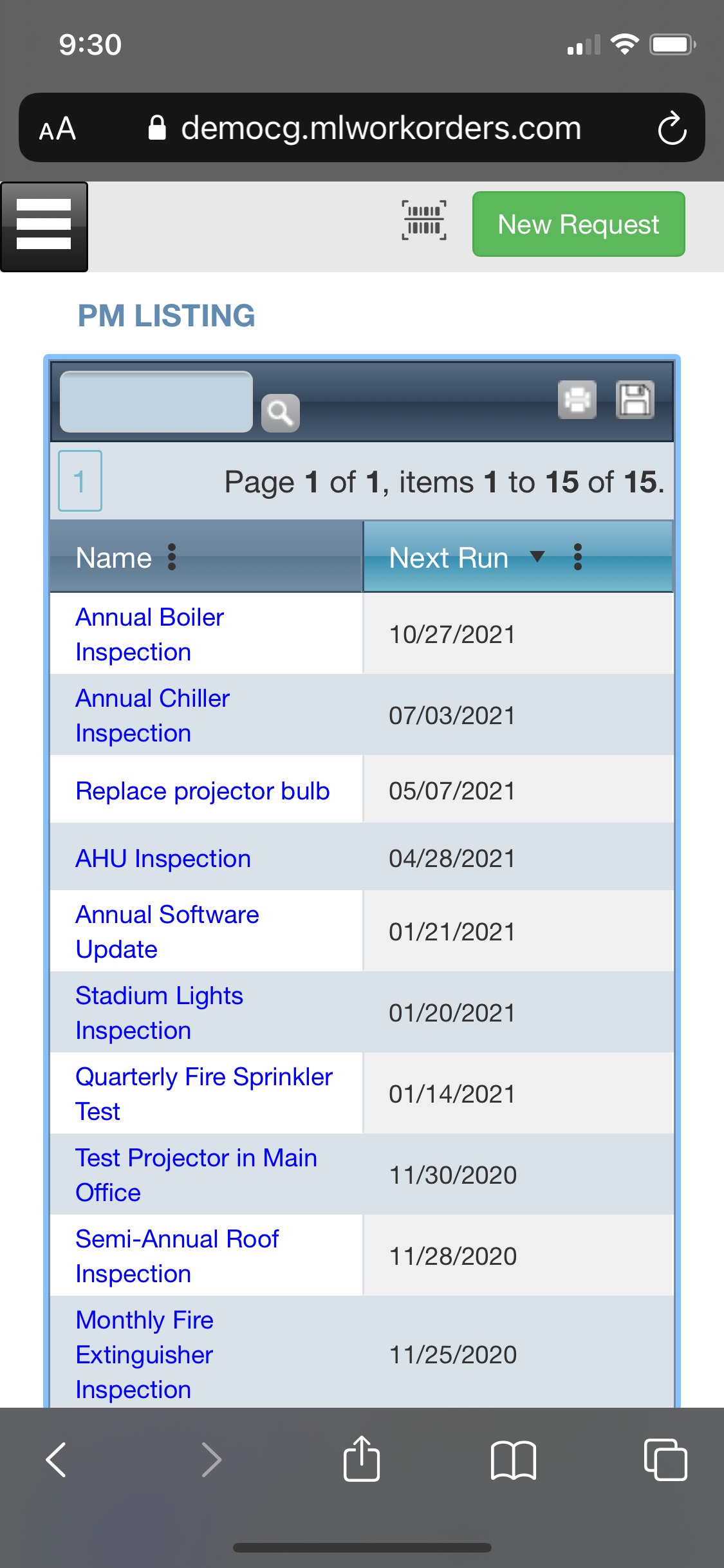Image resolution: width=724 pixels, height=1568 pixels.
Task: Open Safari bookmarks book icon
Action: (513, 1460)
